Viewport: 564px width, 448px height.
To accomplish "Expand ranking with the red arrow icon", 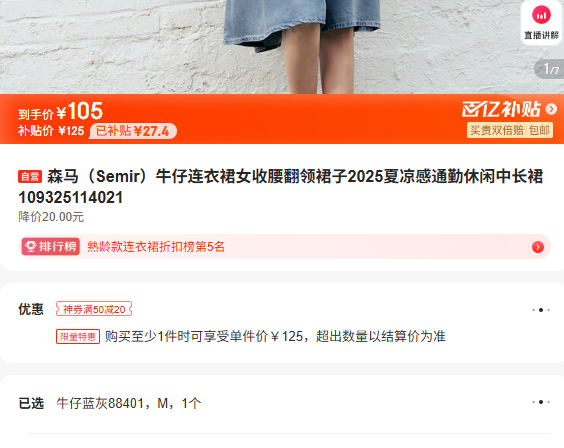I will pos(538,247).
